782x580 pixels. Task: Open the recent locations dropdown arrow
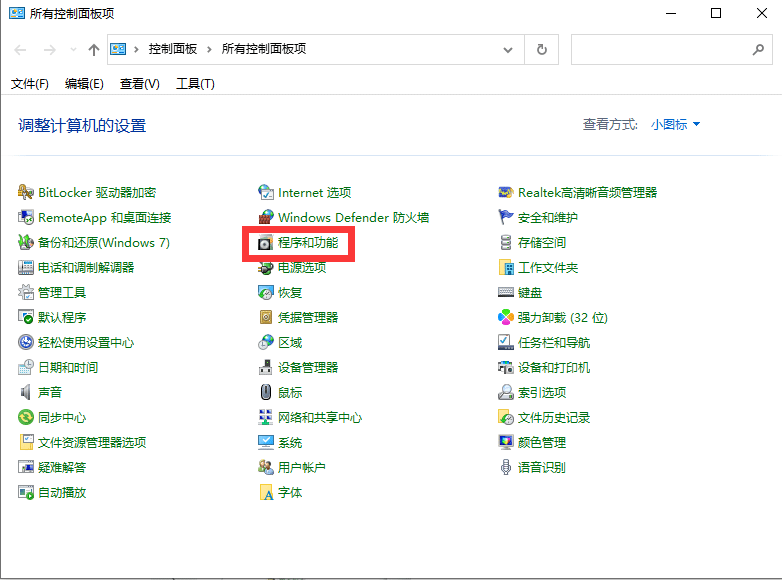(x=73, y=49)
